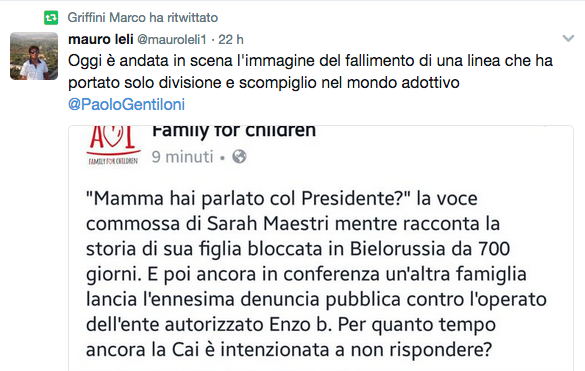Open the embedded Facebook post image

pos(321,248)
